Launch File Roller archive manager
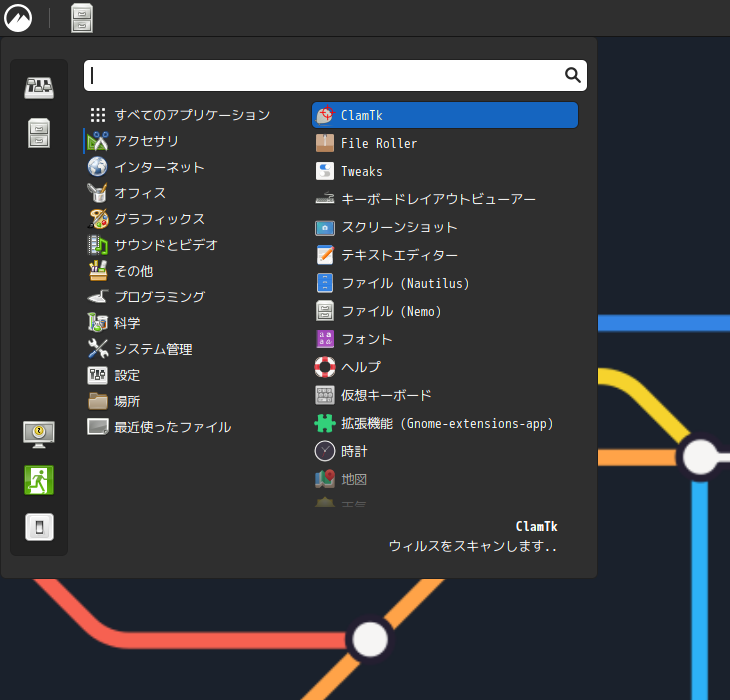 tap(445, 143)
